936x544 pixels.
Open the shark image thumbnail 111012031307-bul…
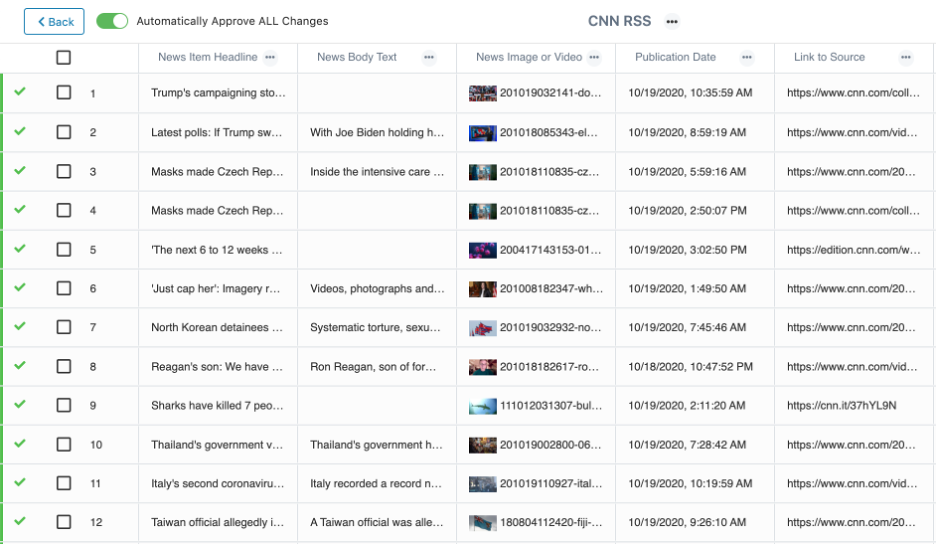coord(482,406)
